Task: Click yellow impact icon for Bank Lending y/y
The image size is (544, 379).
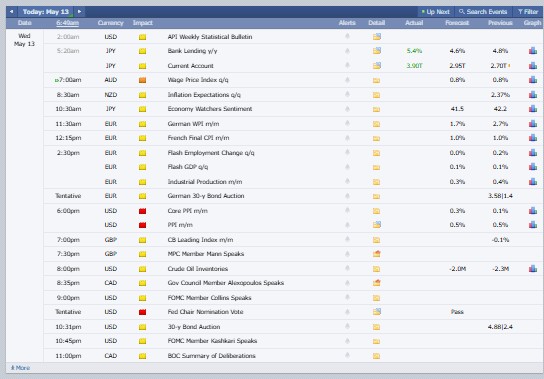Action: click(x=142, y=51)
